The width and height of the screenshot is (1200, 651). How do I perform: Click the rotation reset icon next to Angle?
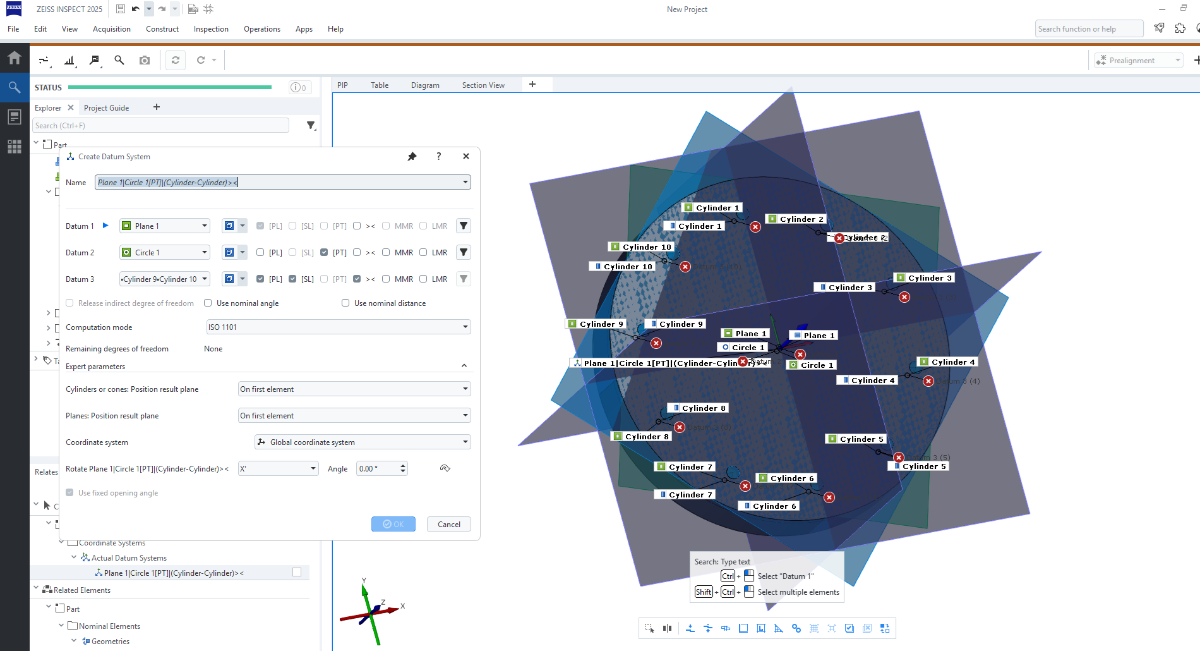coord(445,468)
